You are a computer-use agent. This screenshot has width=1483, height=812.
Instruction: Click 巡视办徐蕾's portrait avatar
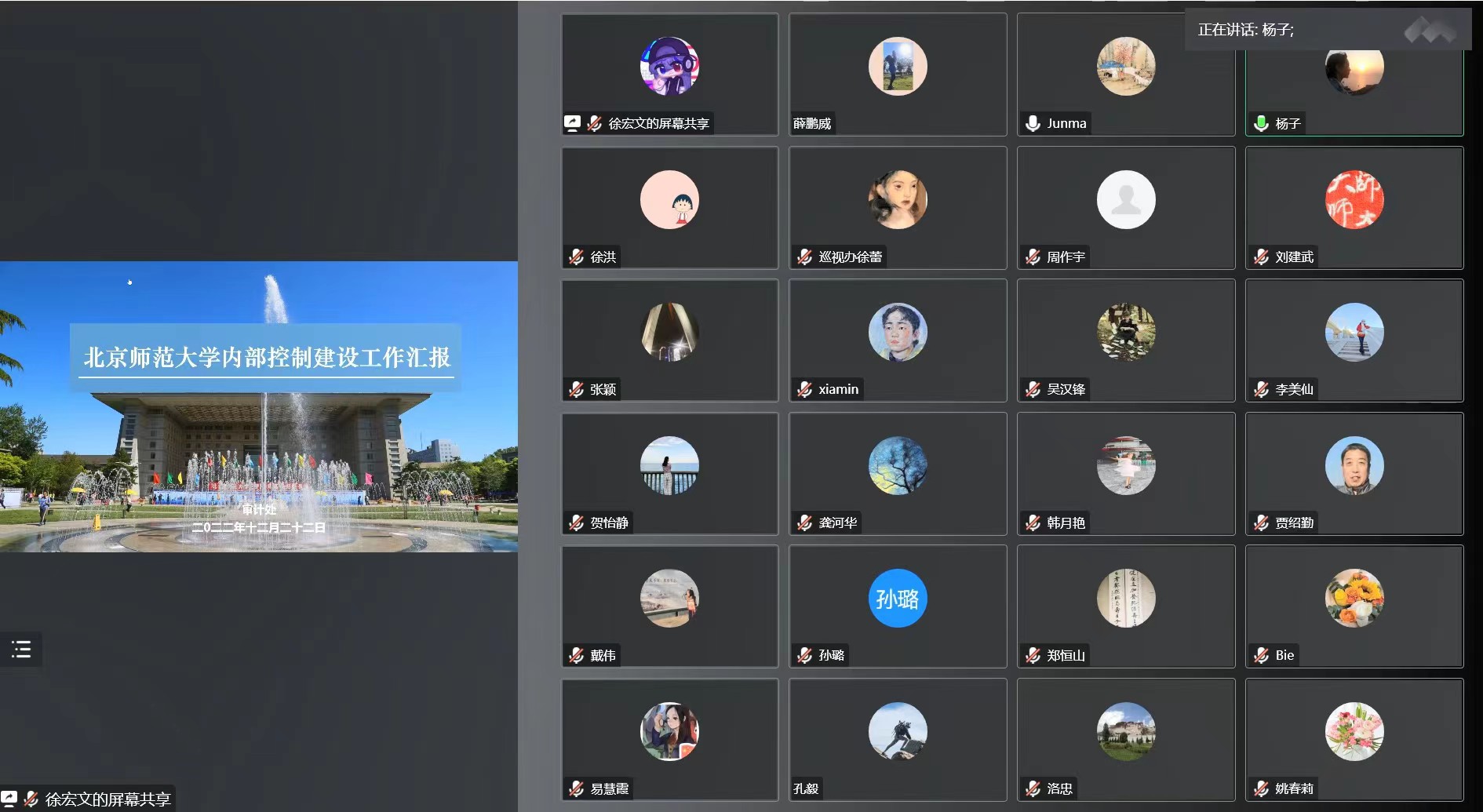898,199
